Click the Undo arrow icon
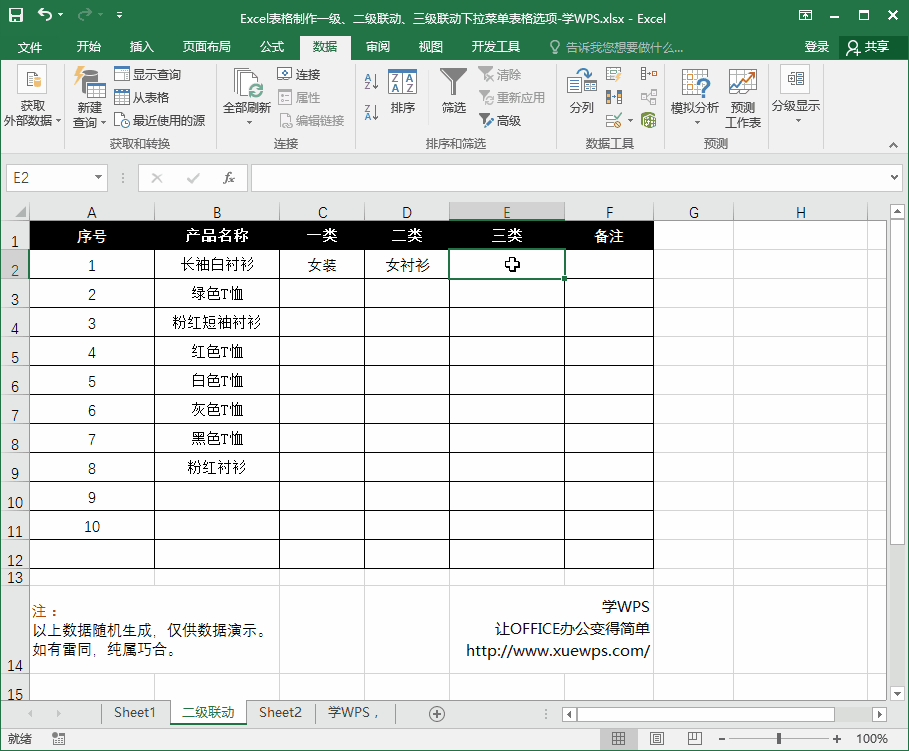This screenshot has height=751, width=909. (x=45, y=14)
